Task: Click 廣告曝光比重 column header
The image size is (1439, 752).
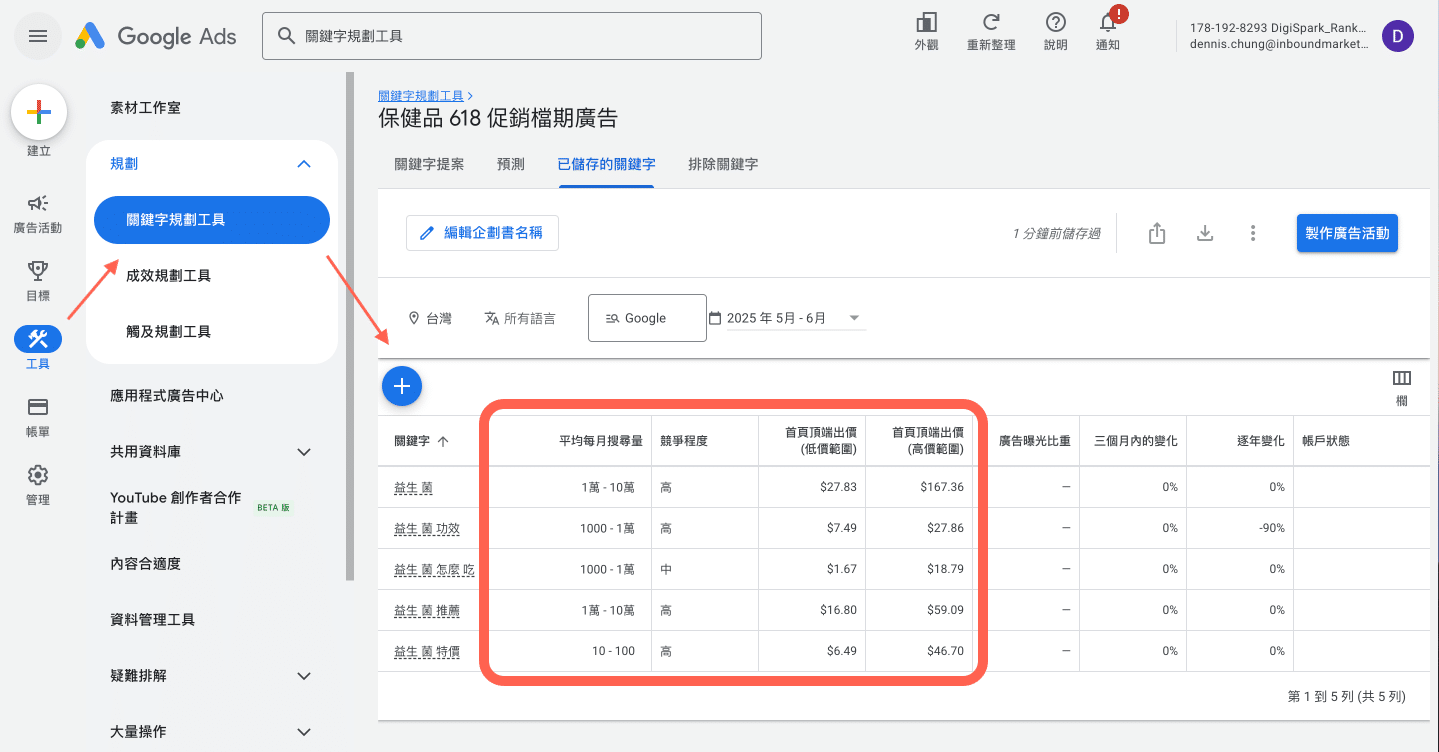Action: click(x=1035, y=440)
